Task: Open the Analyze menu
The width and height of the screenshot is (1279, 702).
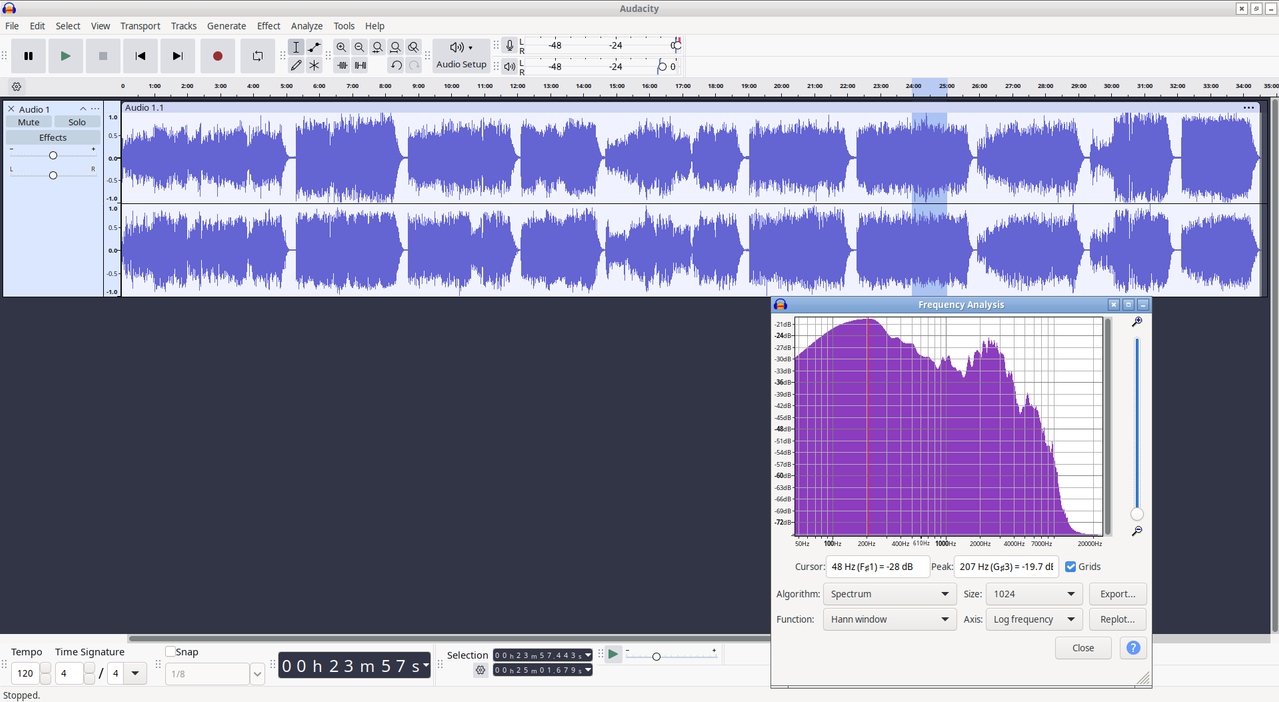Action: pos(307,26)
